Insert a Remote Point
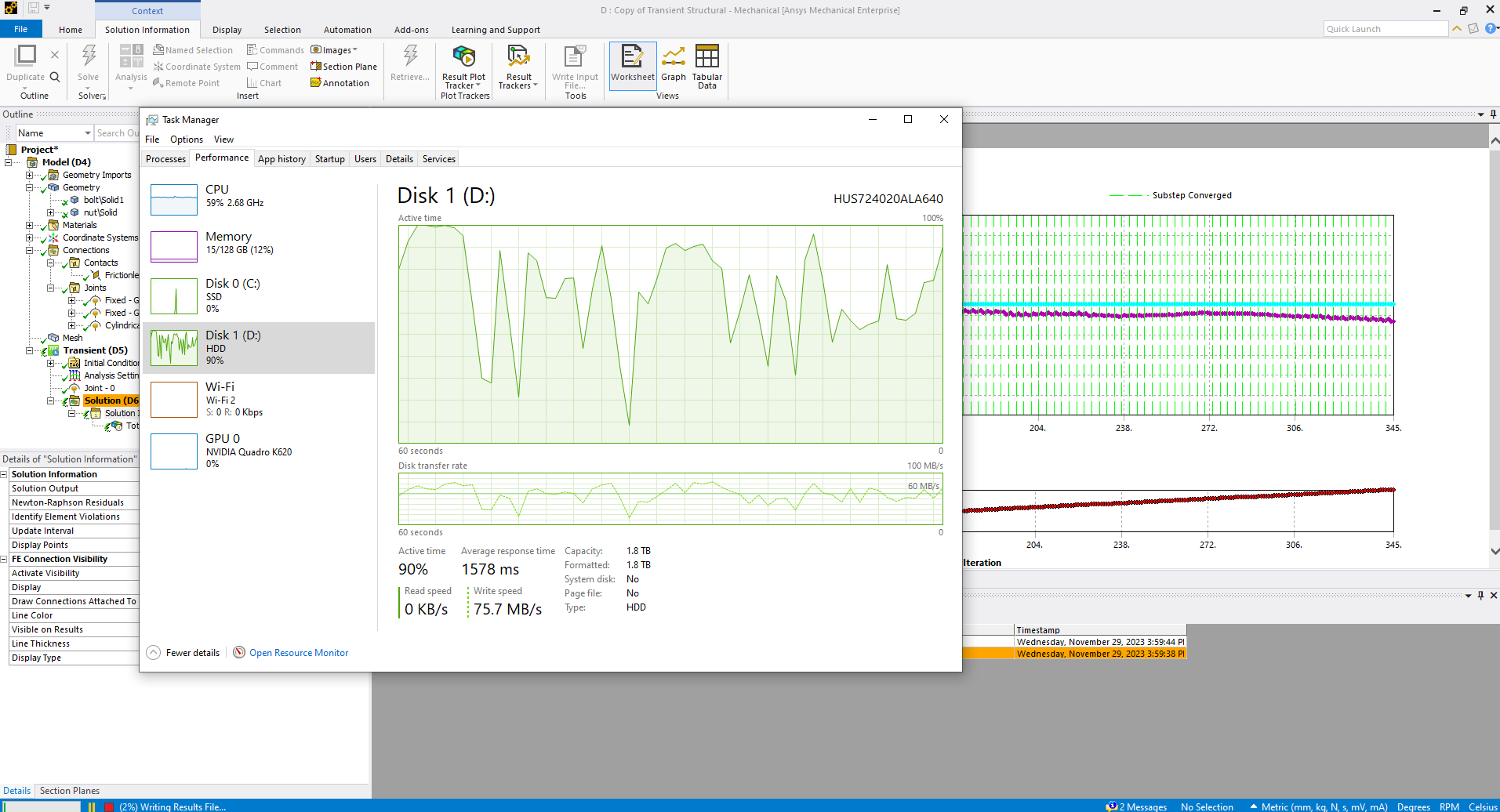The width and height of the screenshot is (1500, 812). [x=187, y=83]
